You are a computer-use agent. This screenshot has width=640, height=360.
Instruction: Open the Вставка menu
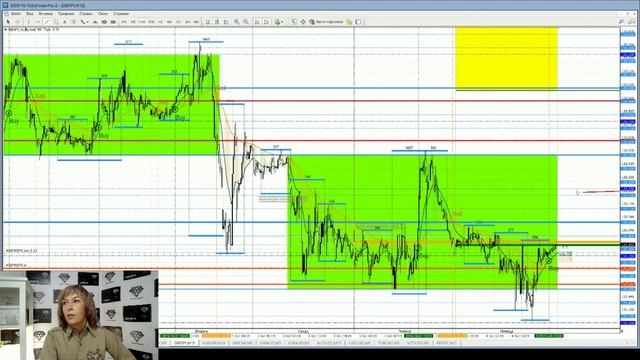click(x=46, y=13)
